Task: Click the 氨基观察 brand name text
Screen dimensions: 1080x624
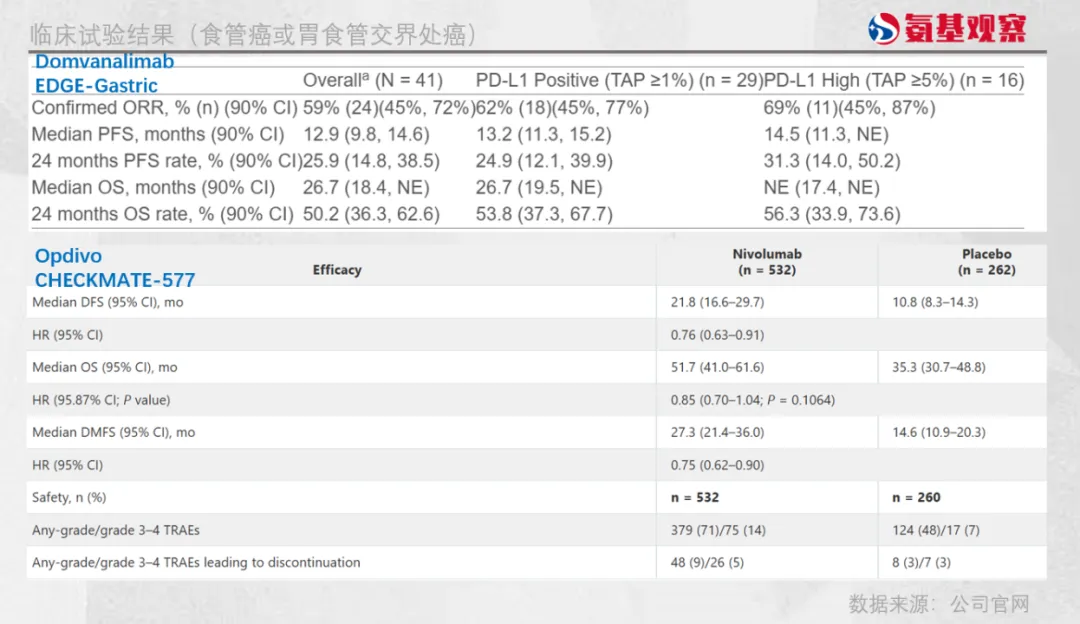Action: 965,29
